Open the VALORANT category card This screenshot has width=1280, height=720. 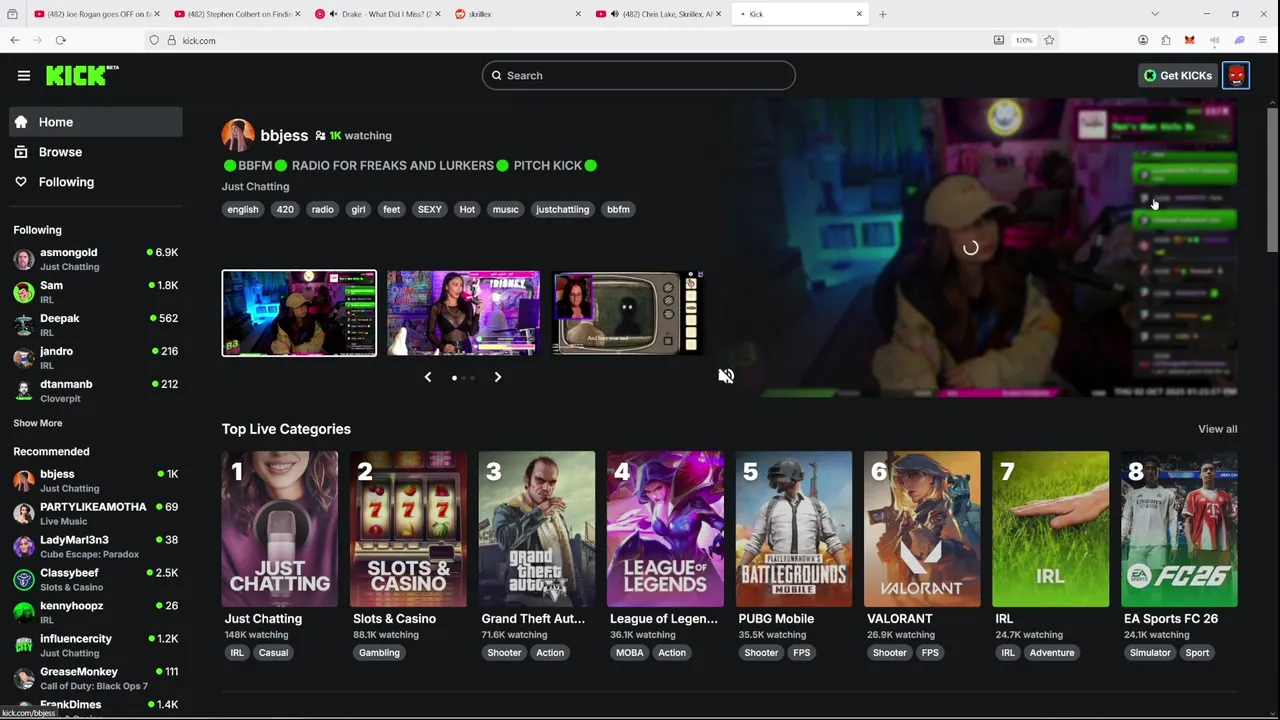[922, 529]
